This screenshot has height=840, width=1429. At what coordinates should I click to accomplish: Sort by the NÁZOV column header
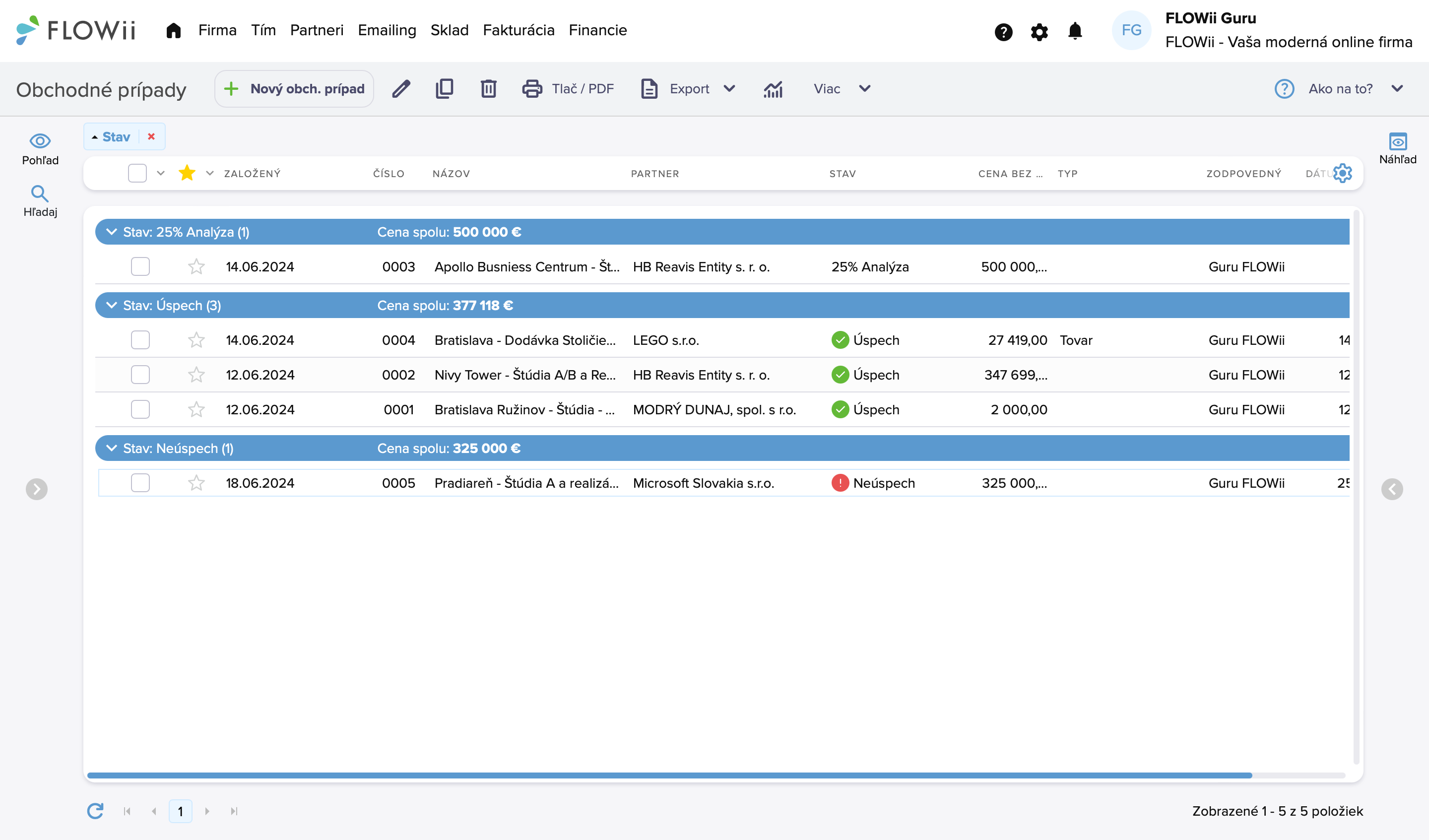(452, 174)
